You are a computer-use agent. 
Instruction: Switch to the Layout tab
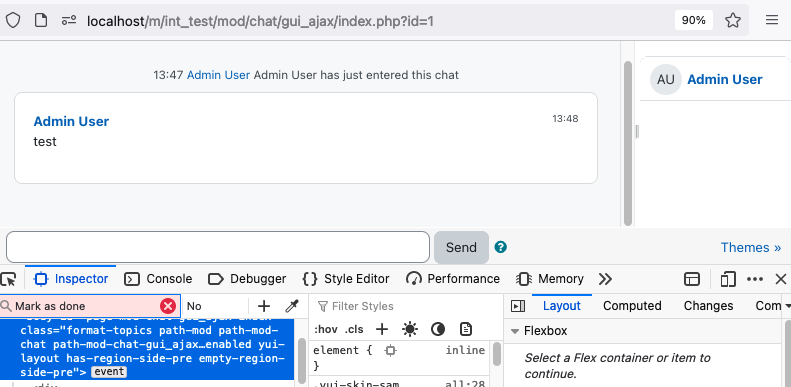click(561, 306)
